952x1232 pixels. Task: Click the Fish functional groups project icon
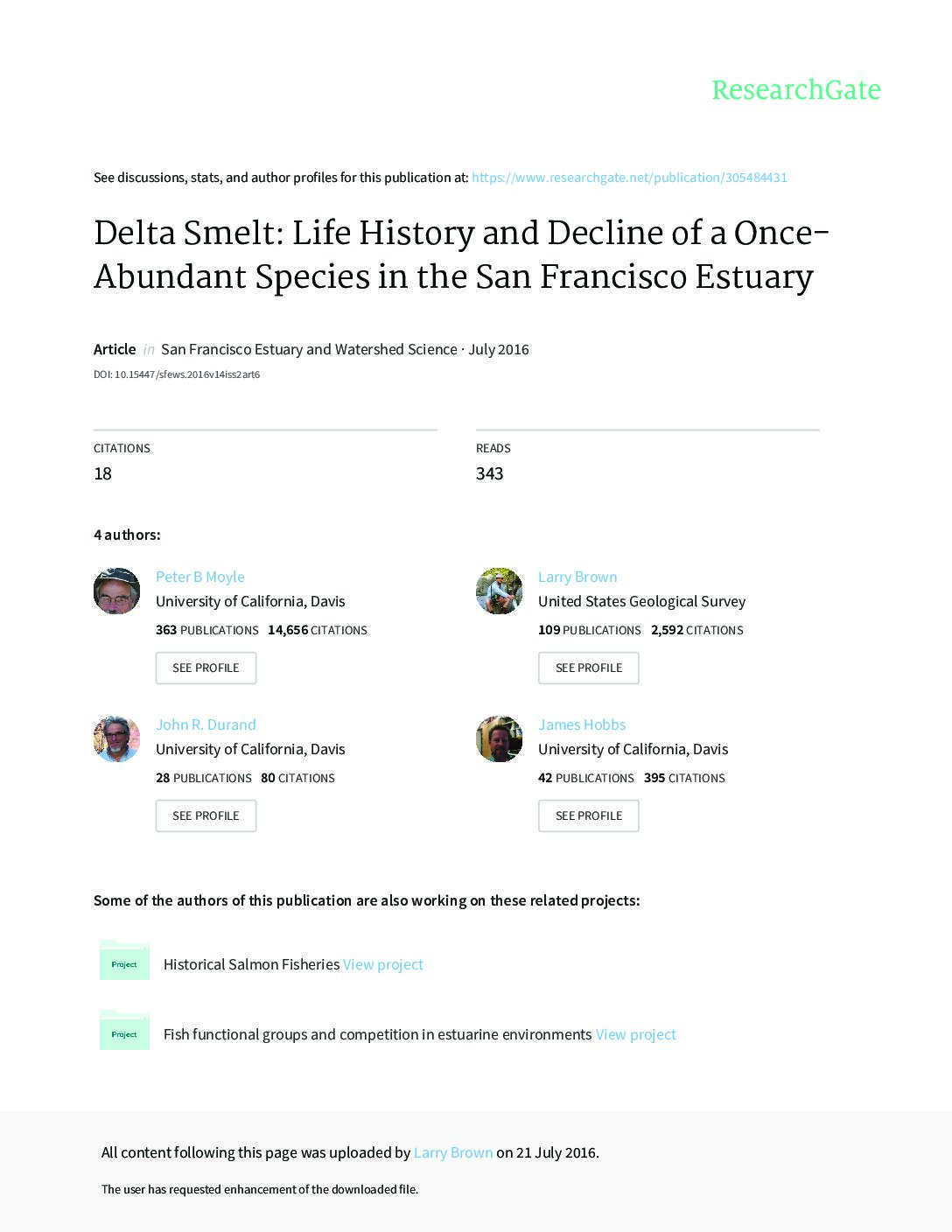pyautogui.click(x=124, y=1030)
